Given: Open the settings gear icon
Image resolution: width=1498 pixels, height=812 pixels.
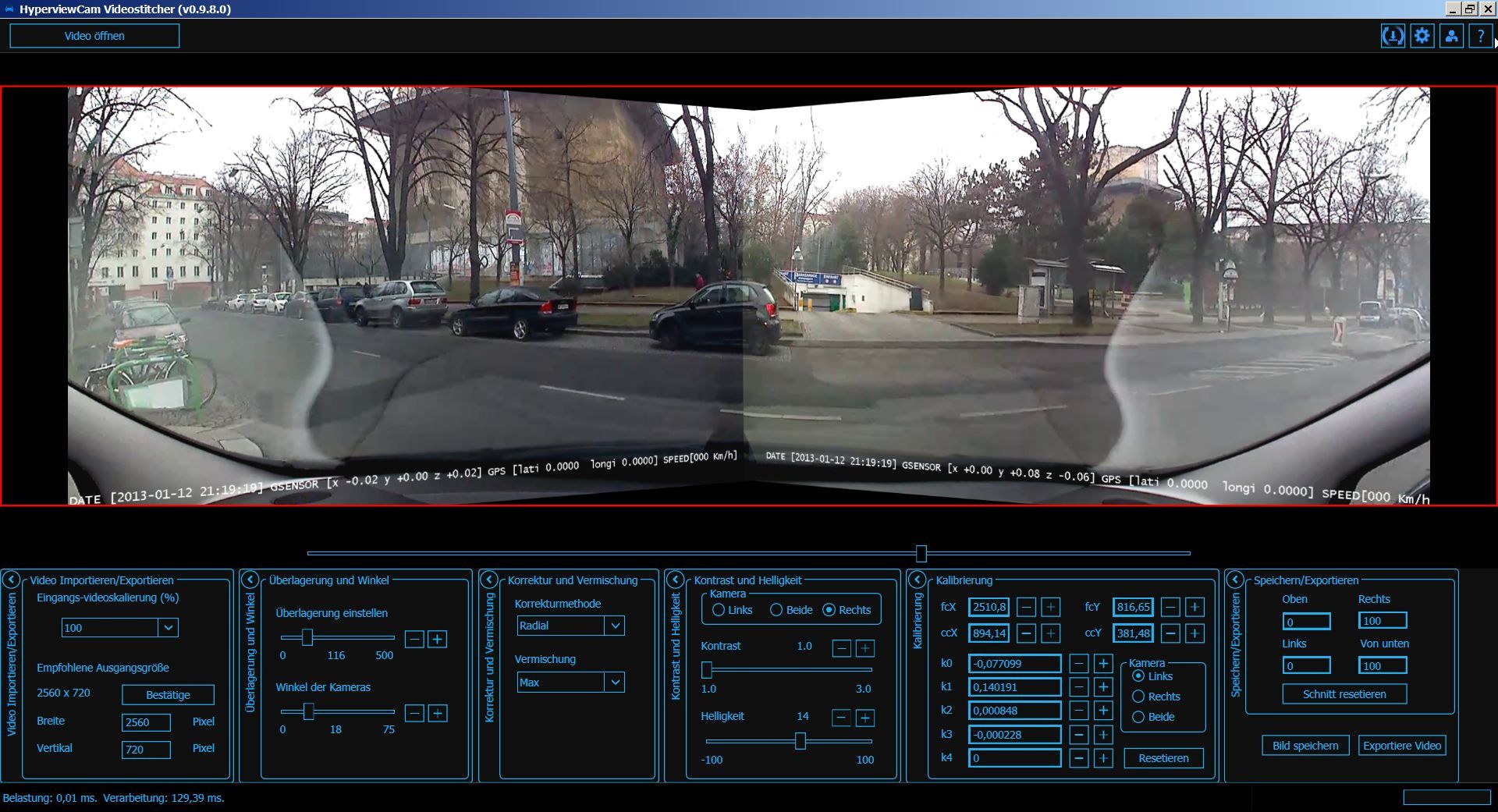Looking at the screenshot, I should 1422,36.
